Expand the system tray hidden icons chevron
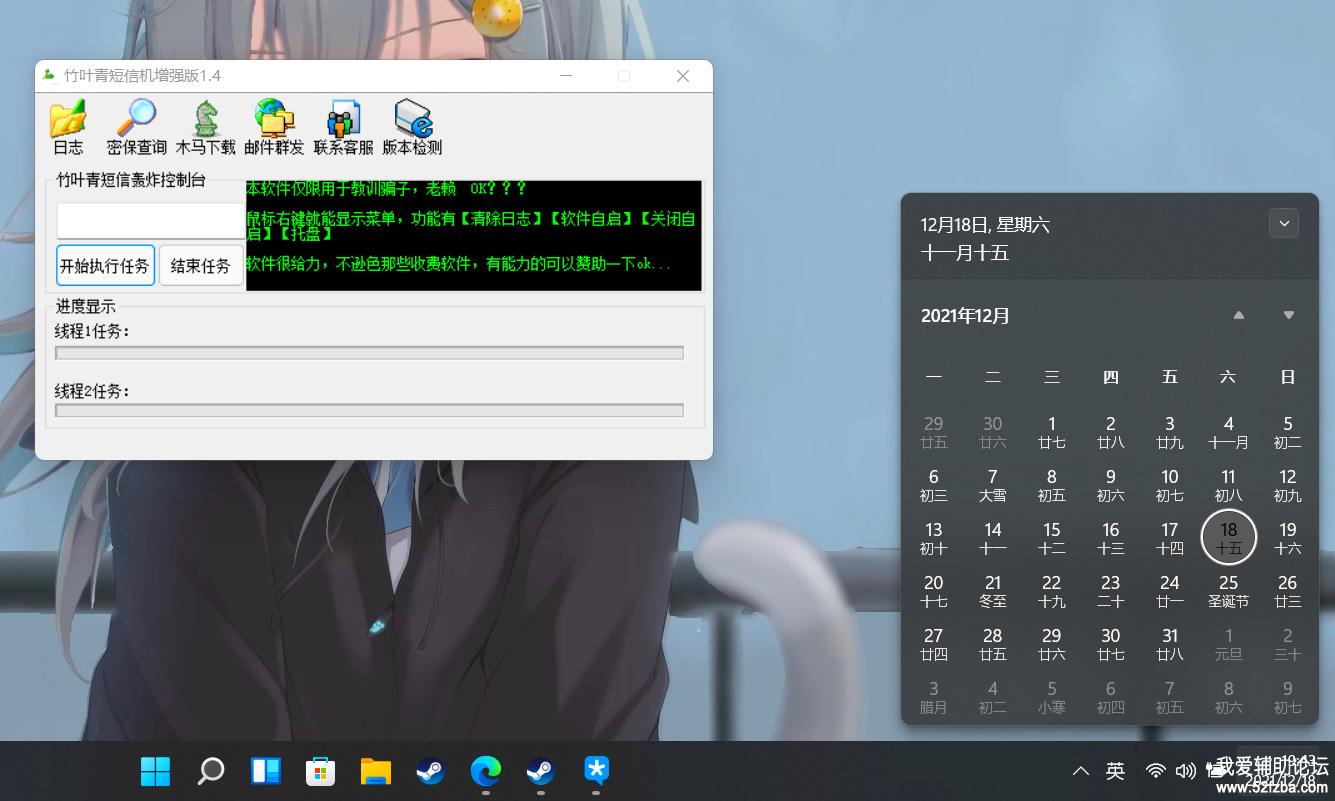 click(x=1080, y=771)
